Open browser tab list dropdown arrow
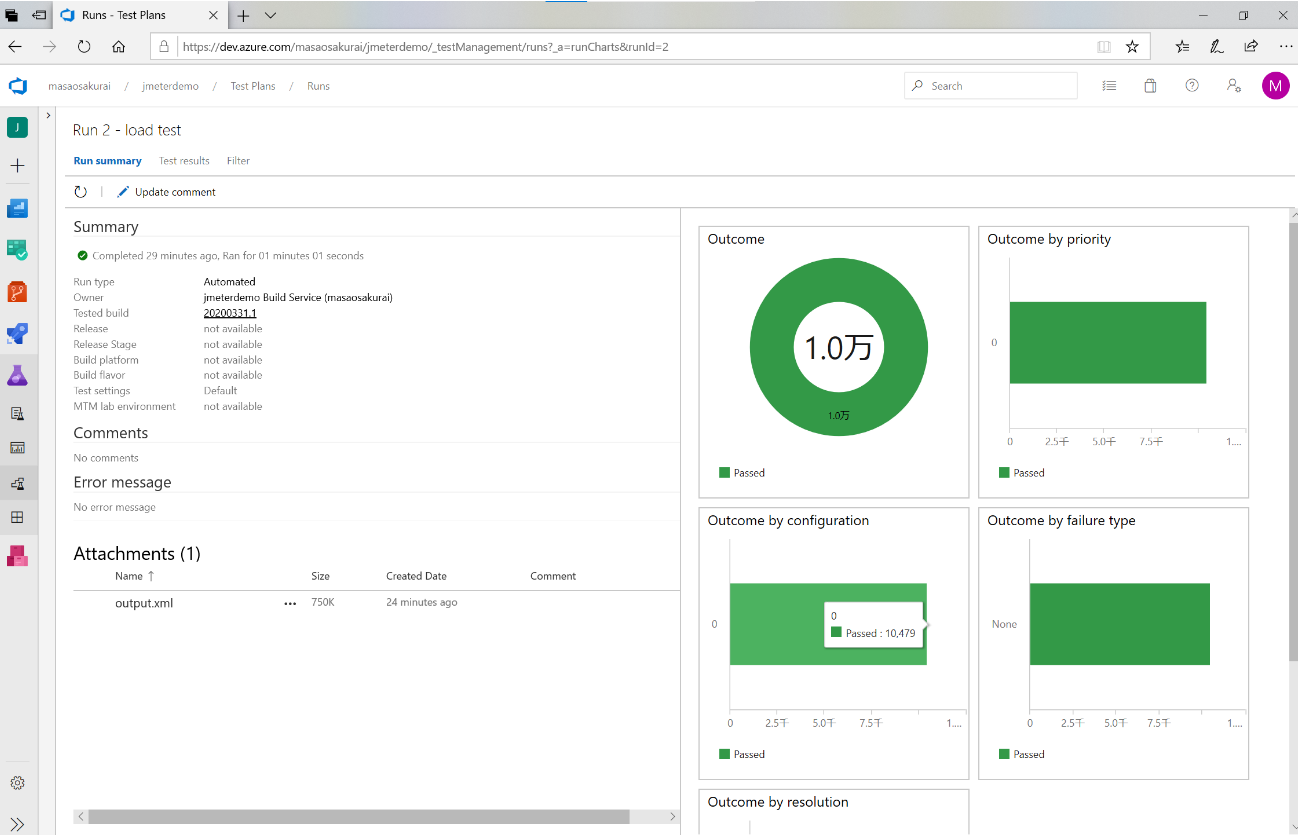Screen dimensions: 1298x835 270,16
